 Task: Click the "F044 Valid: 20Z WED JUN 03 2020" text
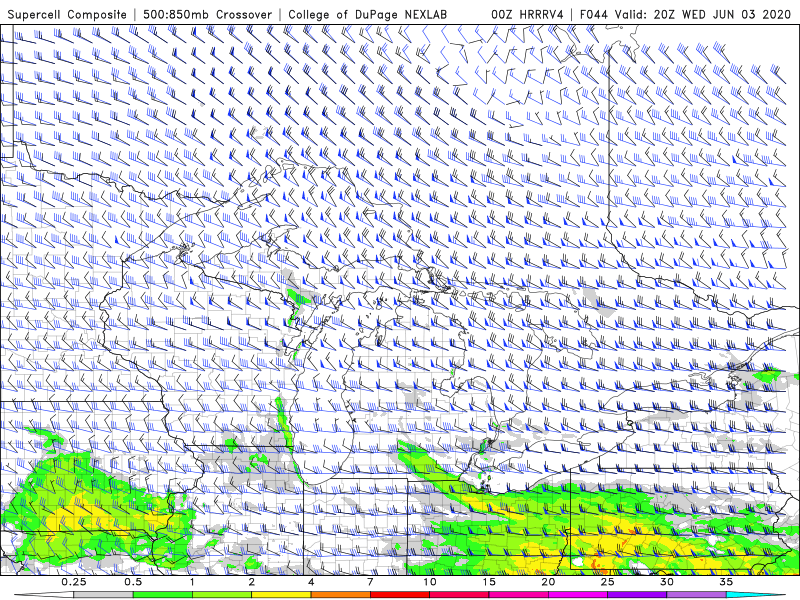pos(687,14)
